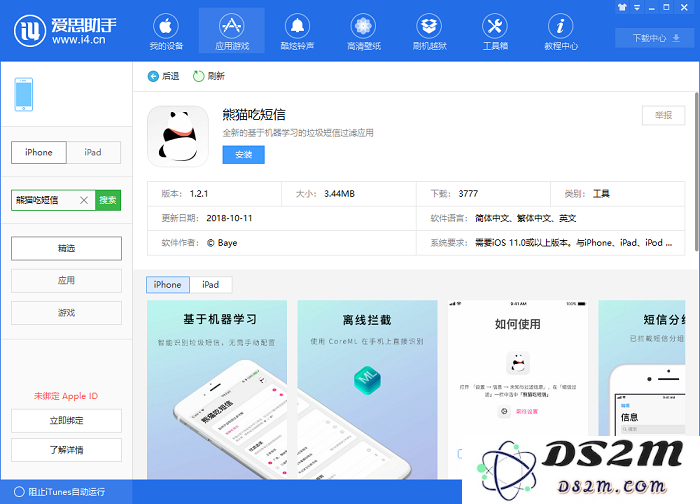Click the 后退 back arrow icon
The width and height of the screenshot is (700, 504).
coord(153,76)
